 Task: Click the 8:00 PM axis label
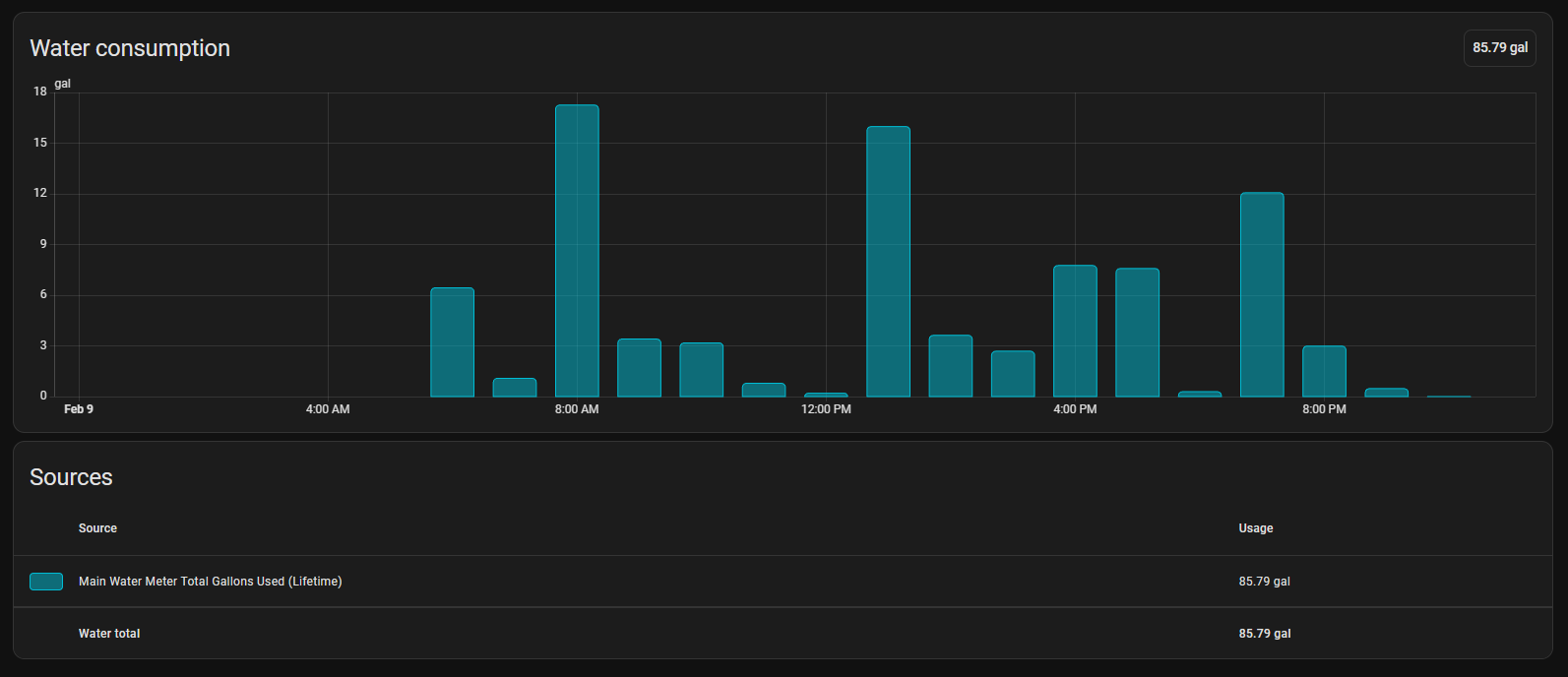pos(1324,409)
